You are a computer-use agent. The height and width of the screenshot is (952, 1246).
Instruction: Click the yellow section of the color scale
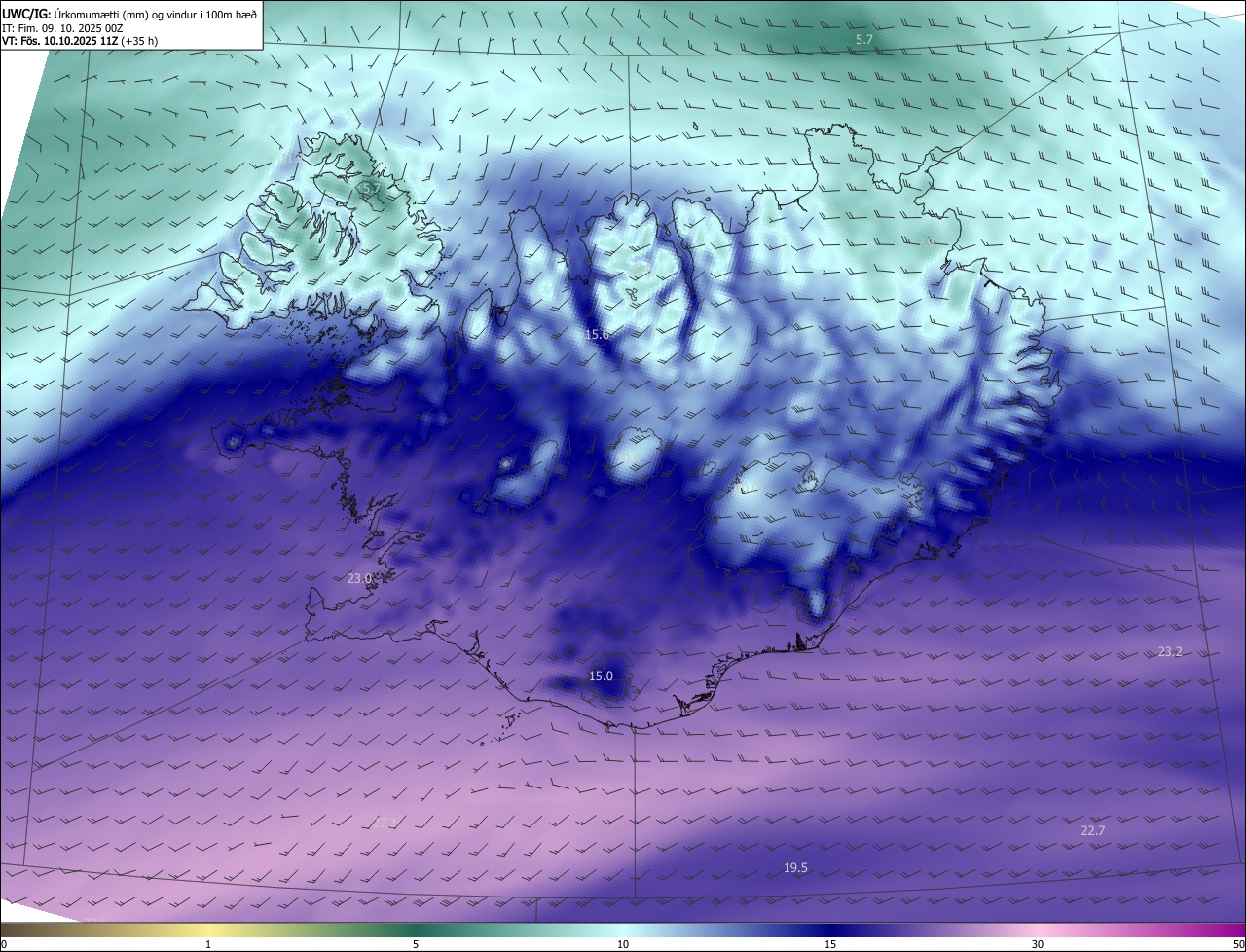[x=209, y=930]
